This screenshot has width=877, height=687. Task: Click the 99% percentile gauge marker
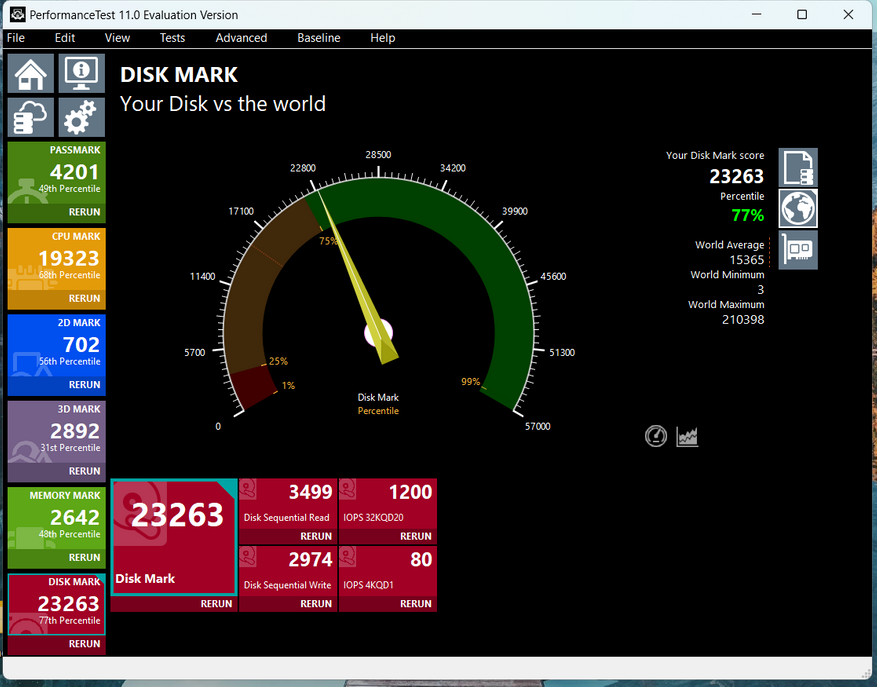coord(470,382)
